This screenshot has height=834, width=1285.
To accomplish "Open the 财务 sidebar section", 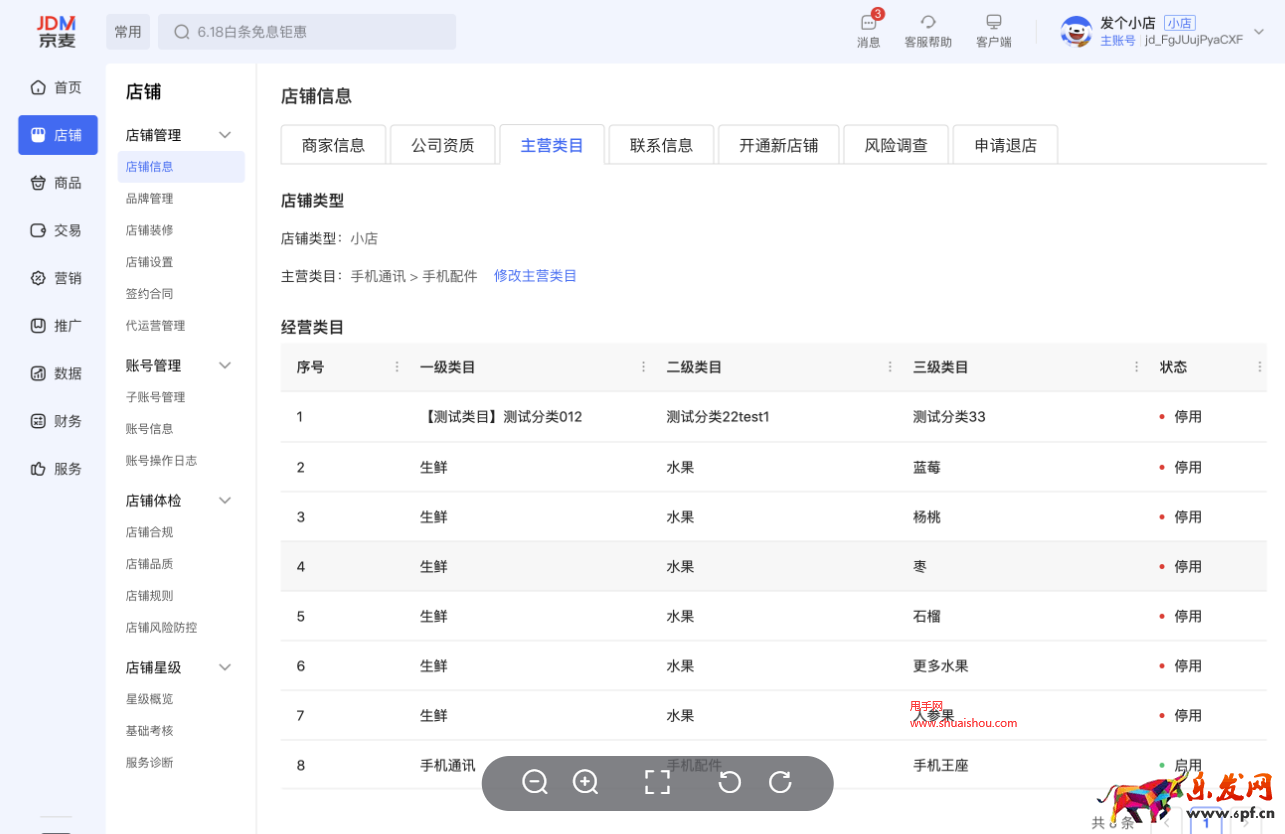I will tap(57, 421).
